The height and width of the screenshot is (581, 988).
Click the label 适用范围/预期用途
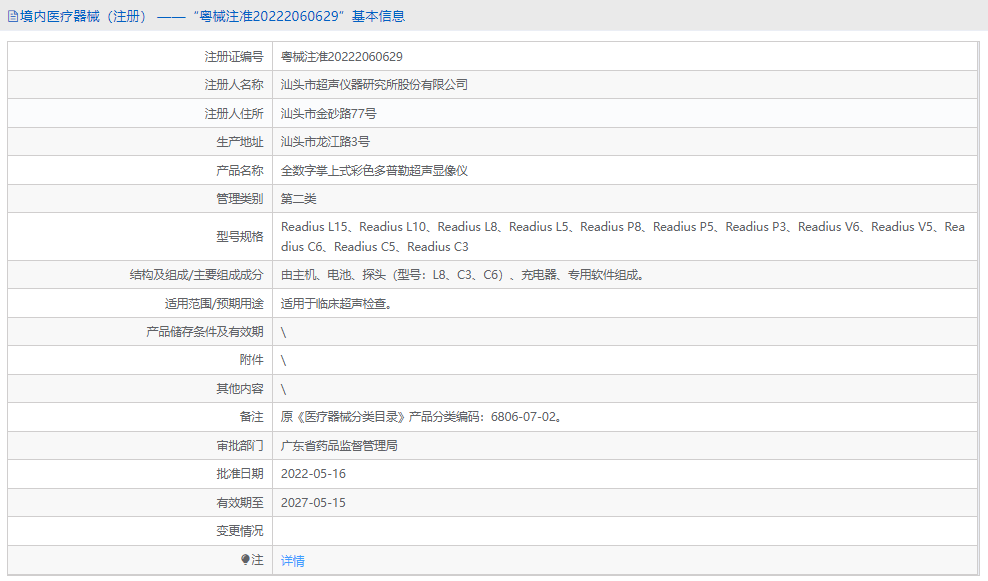point(214,304)
